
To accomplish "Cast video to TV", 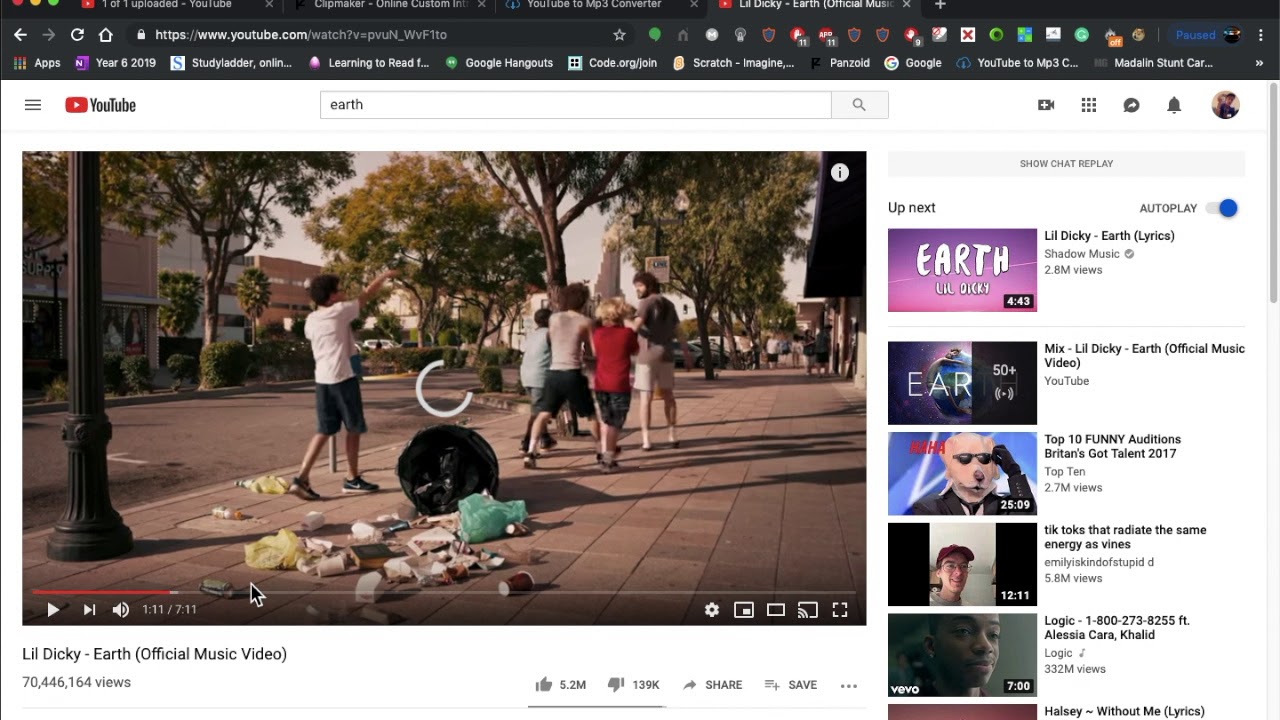I will pyautogui.click(x=808, y=609).
